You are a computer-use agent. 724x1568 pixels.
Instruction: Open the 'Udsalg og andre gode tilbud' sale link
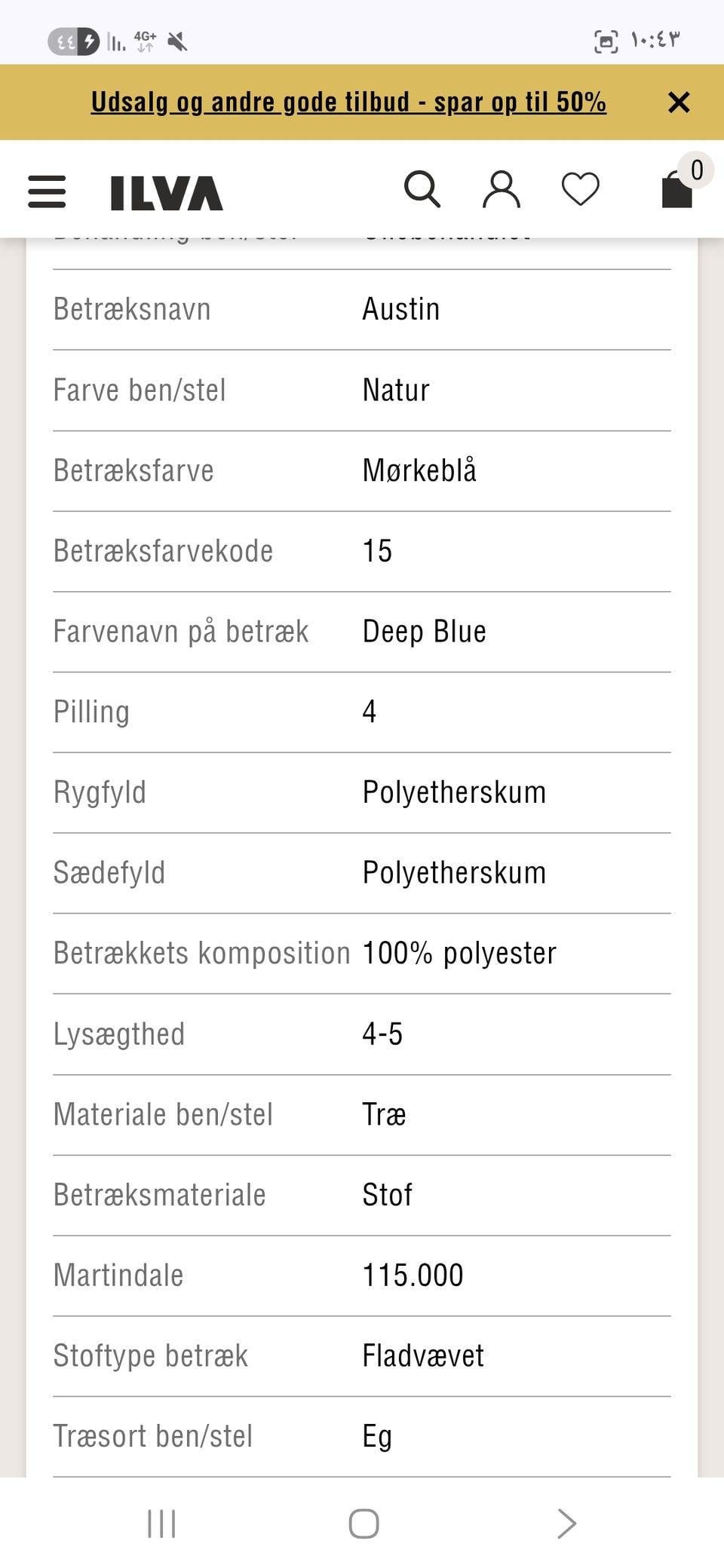click(348, 102)
